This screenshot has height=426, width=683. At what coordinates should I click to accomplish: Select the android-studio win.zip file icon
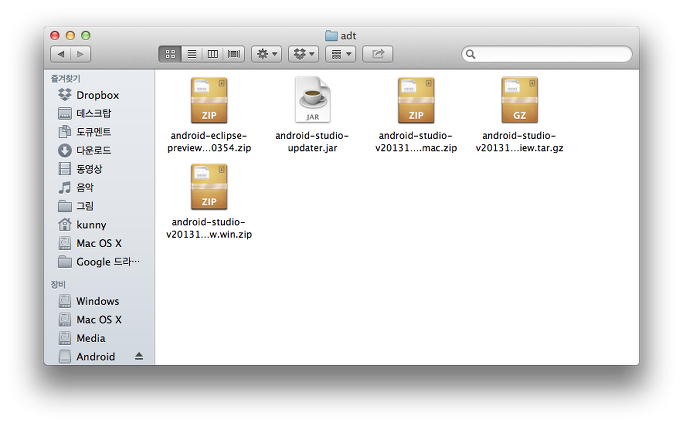tap(209, 187)
